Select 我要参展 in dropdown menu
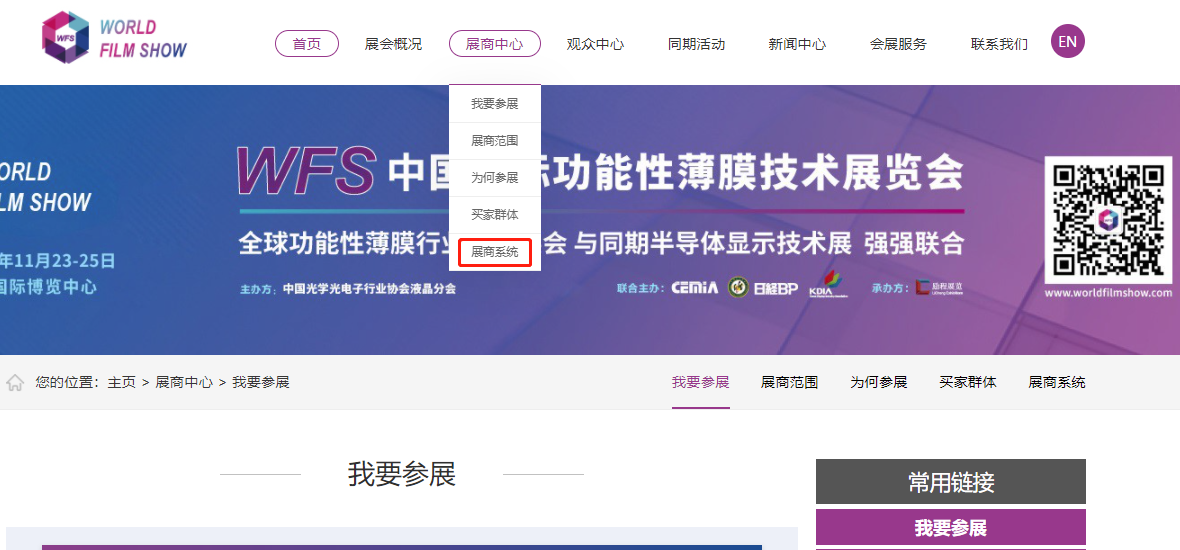Viewport: 1180px width, 550px height. coord(495,104)
